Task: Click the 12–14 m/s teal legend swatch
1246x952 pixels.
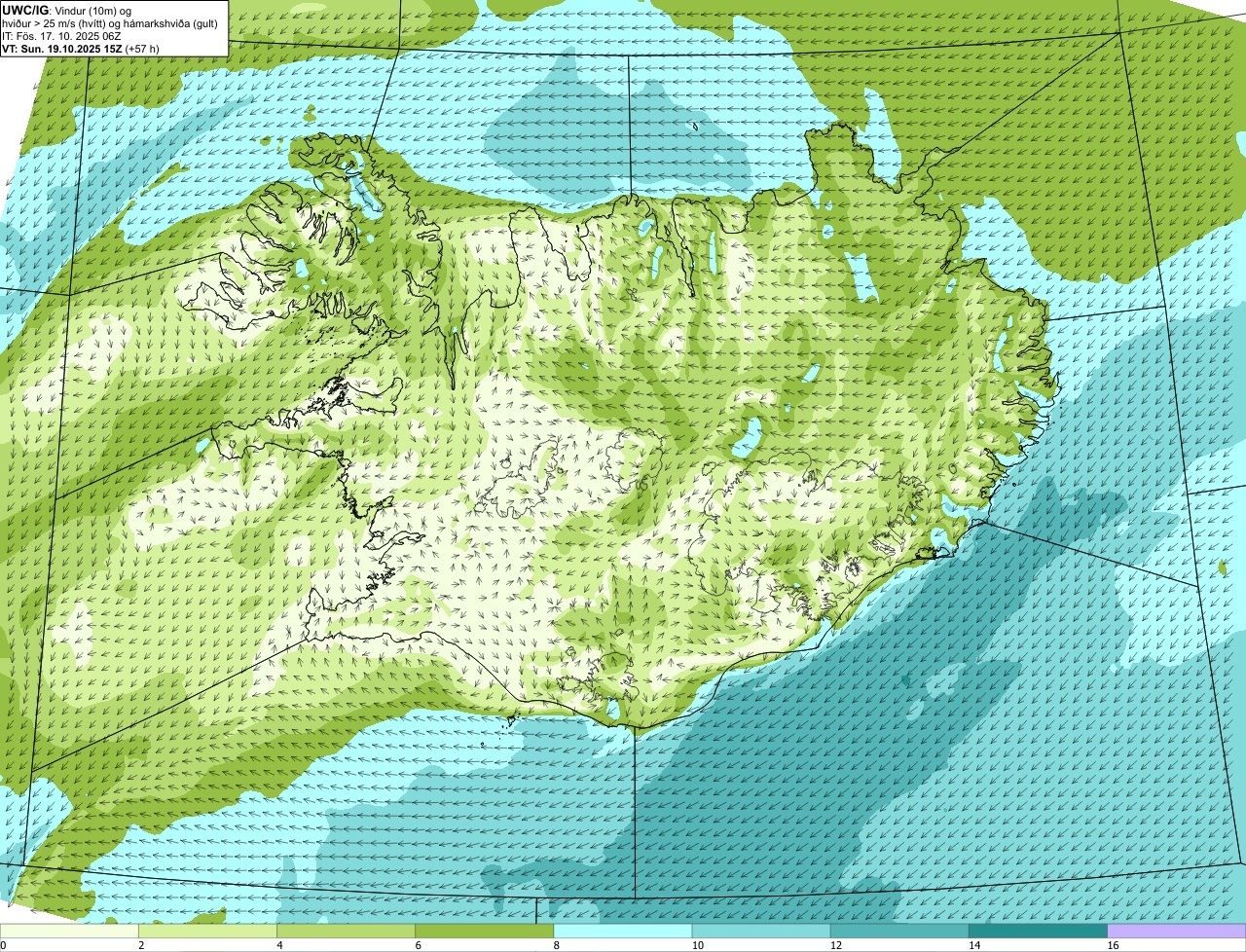Action: pos(899,932)
